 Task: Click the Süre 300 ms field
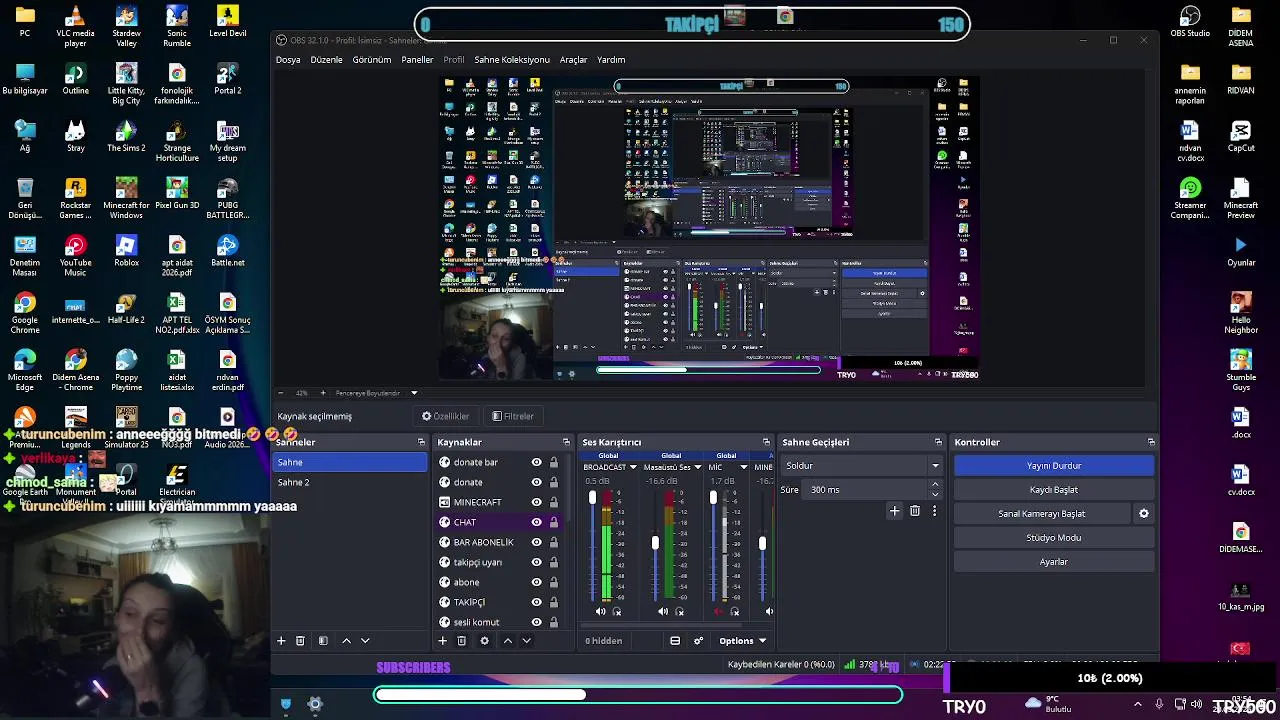(x=866, y=490)
